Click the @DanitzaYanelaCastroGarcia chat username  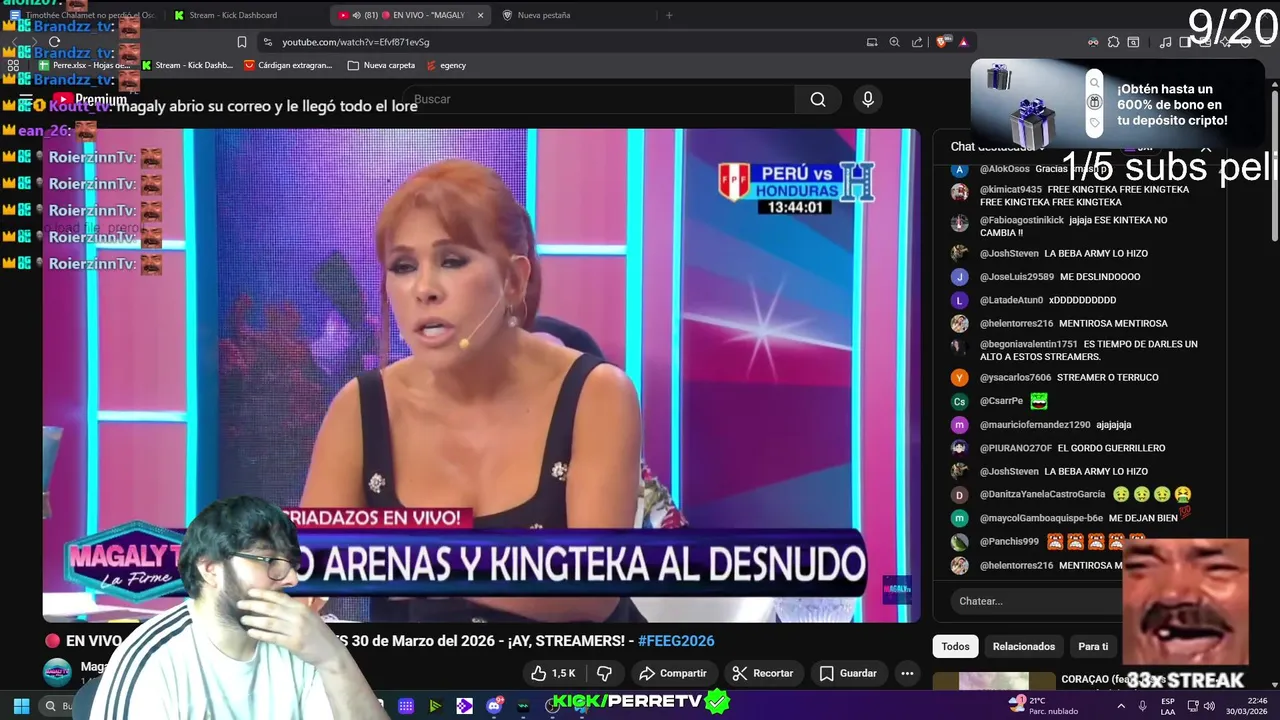click(1042, 494)
